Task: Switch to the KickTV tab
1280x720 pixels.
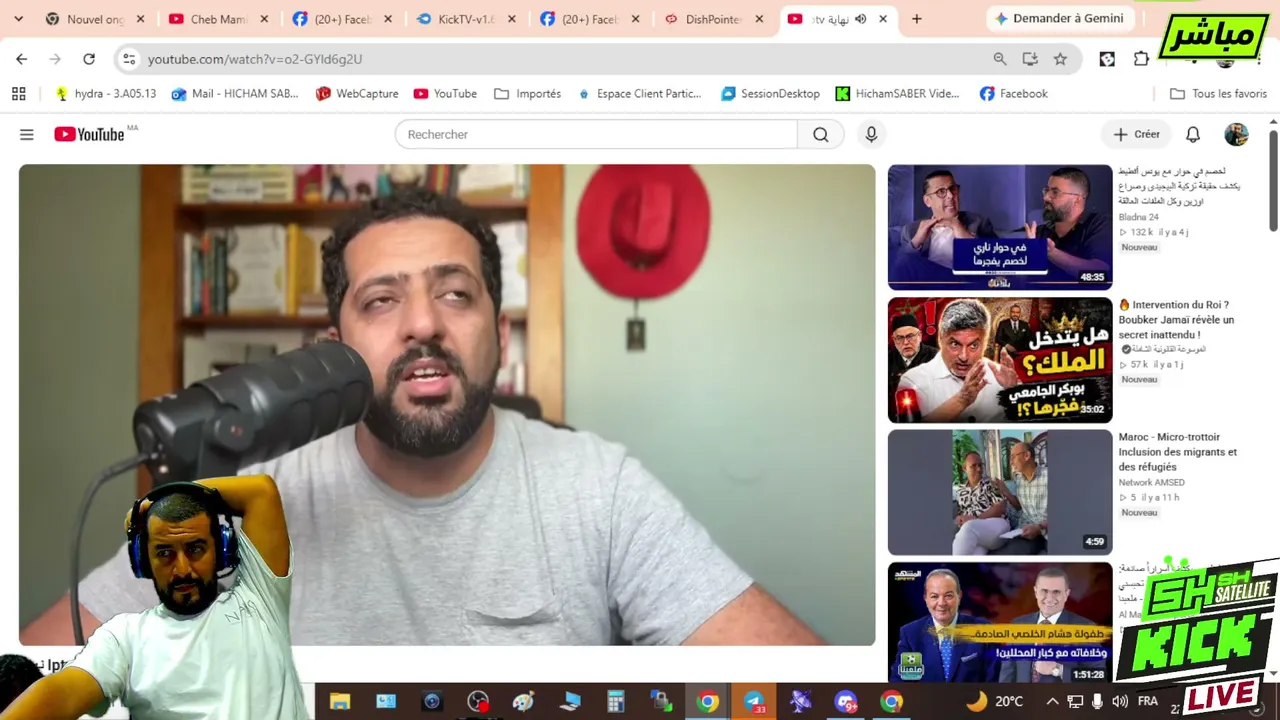Action: point(466,19)
